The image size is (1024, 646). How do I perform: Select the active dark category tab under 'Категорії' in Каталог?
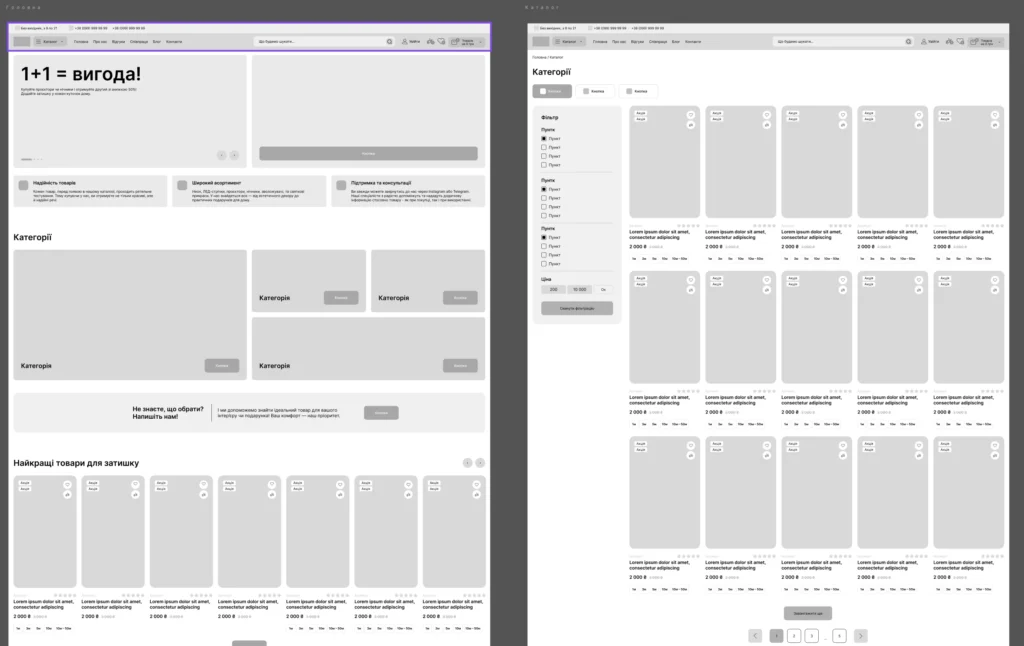(552, 91)
